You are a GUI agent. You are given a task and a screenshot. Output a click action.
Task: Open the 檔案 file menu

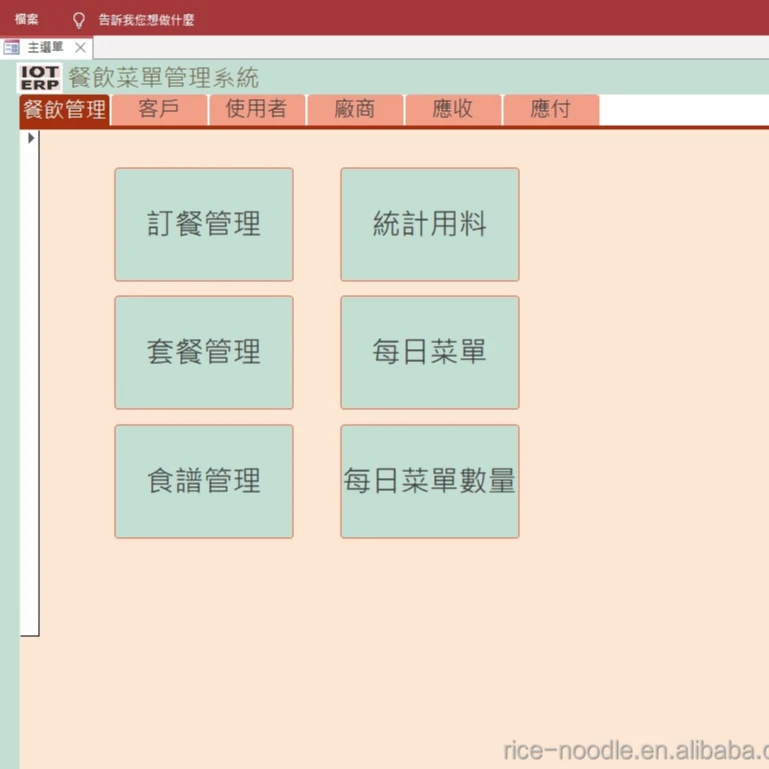tap(26, 20)
